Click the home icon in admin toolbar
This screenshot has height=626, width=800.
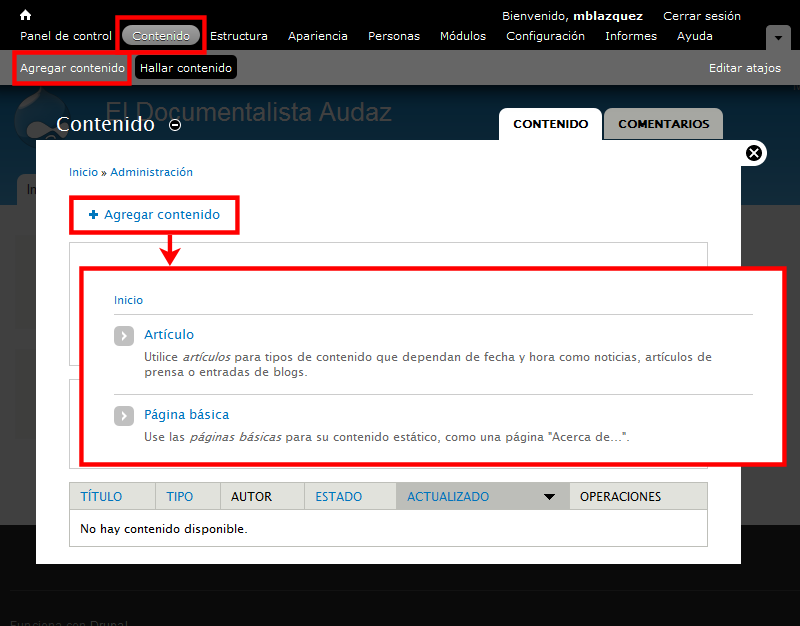26,15
